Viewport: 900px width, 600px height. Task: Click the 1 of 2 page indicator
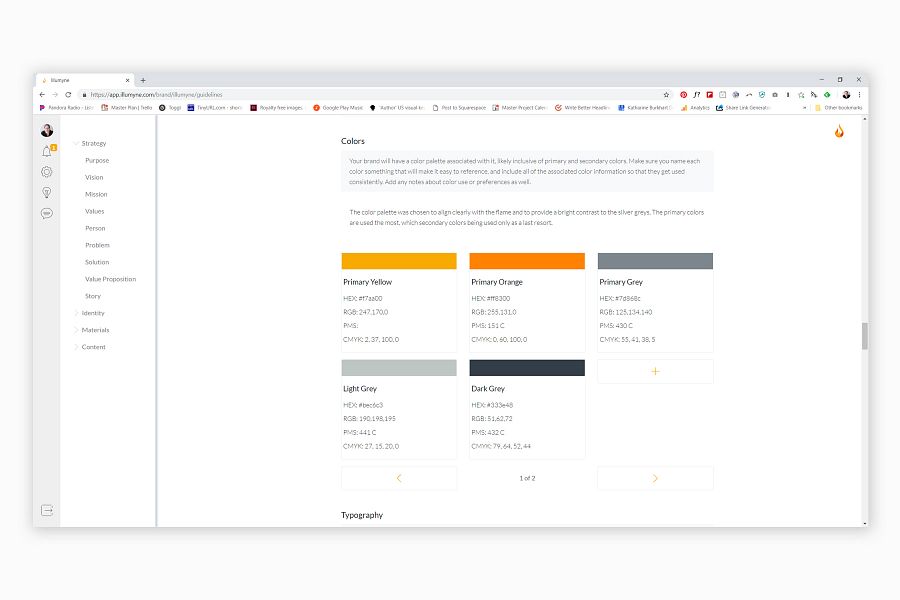pos(527,478)
